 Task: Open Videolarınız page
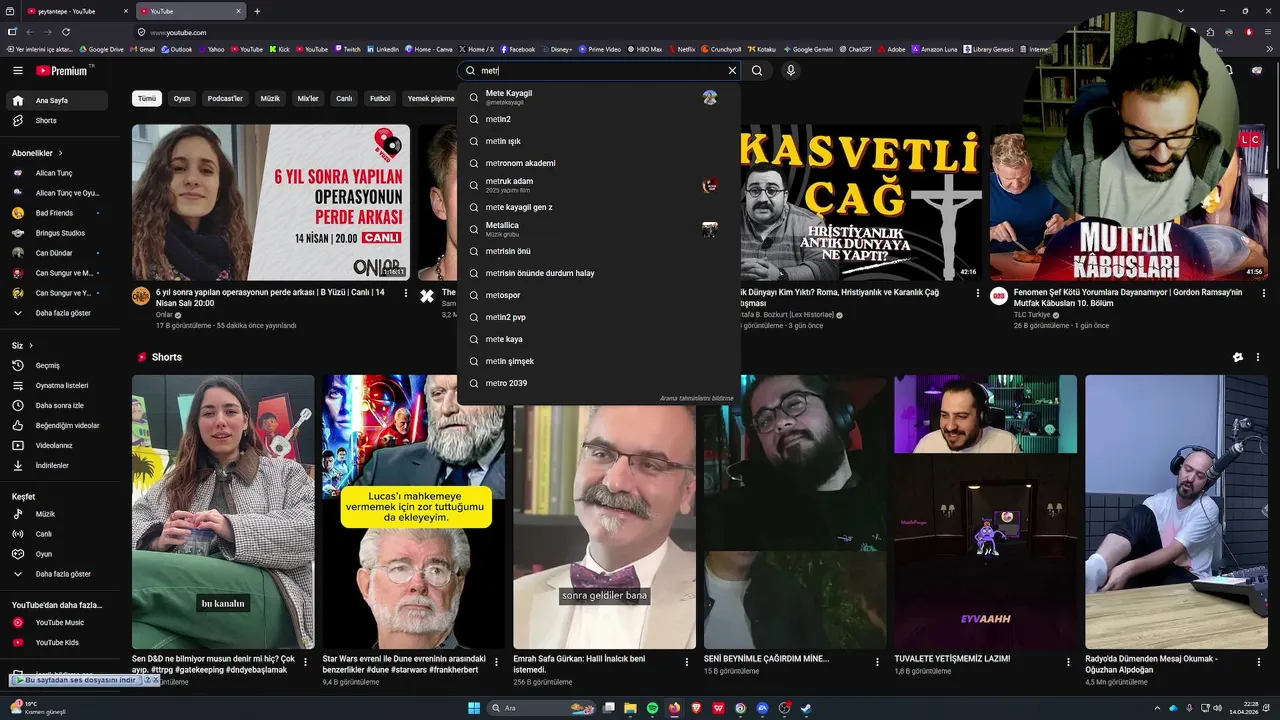(x=59, y=445)
